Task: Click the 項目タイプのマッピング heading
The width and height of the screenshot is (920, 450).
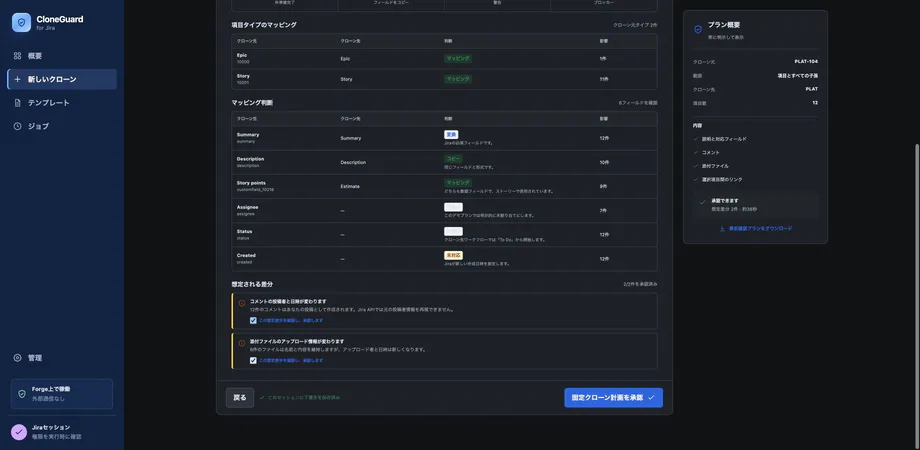Action: pyautogui.click(x=264, y=25)
